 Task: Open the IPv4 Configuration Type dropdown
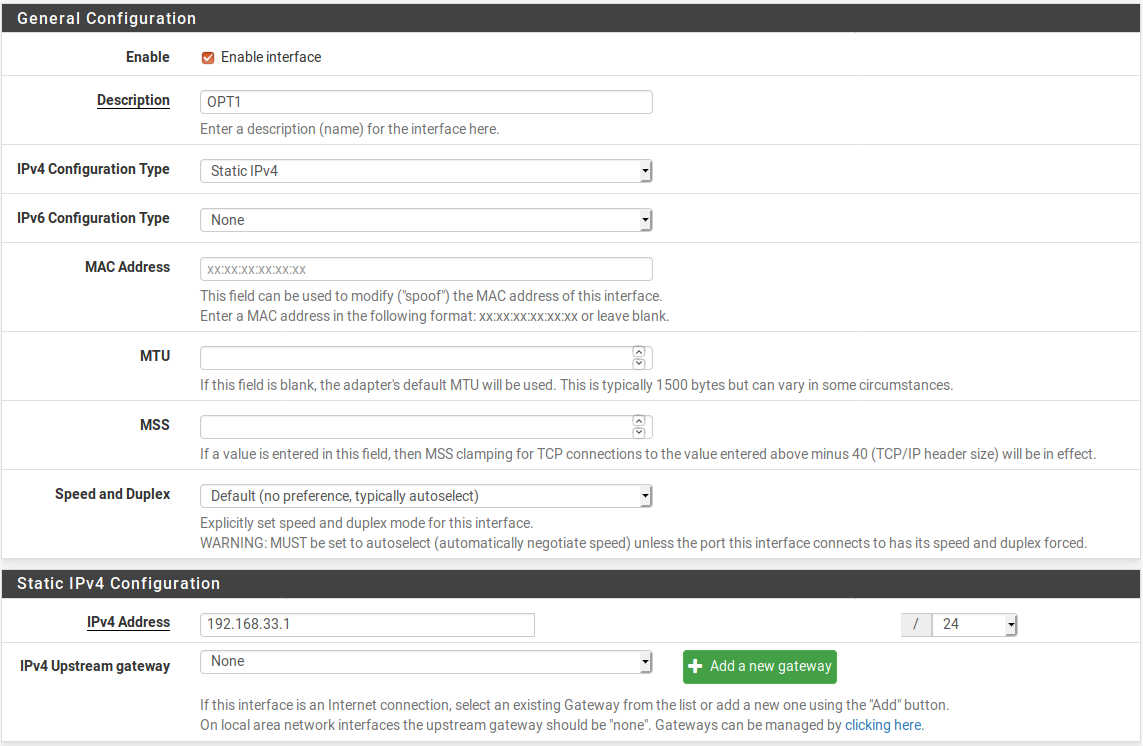426,171
